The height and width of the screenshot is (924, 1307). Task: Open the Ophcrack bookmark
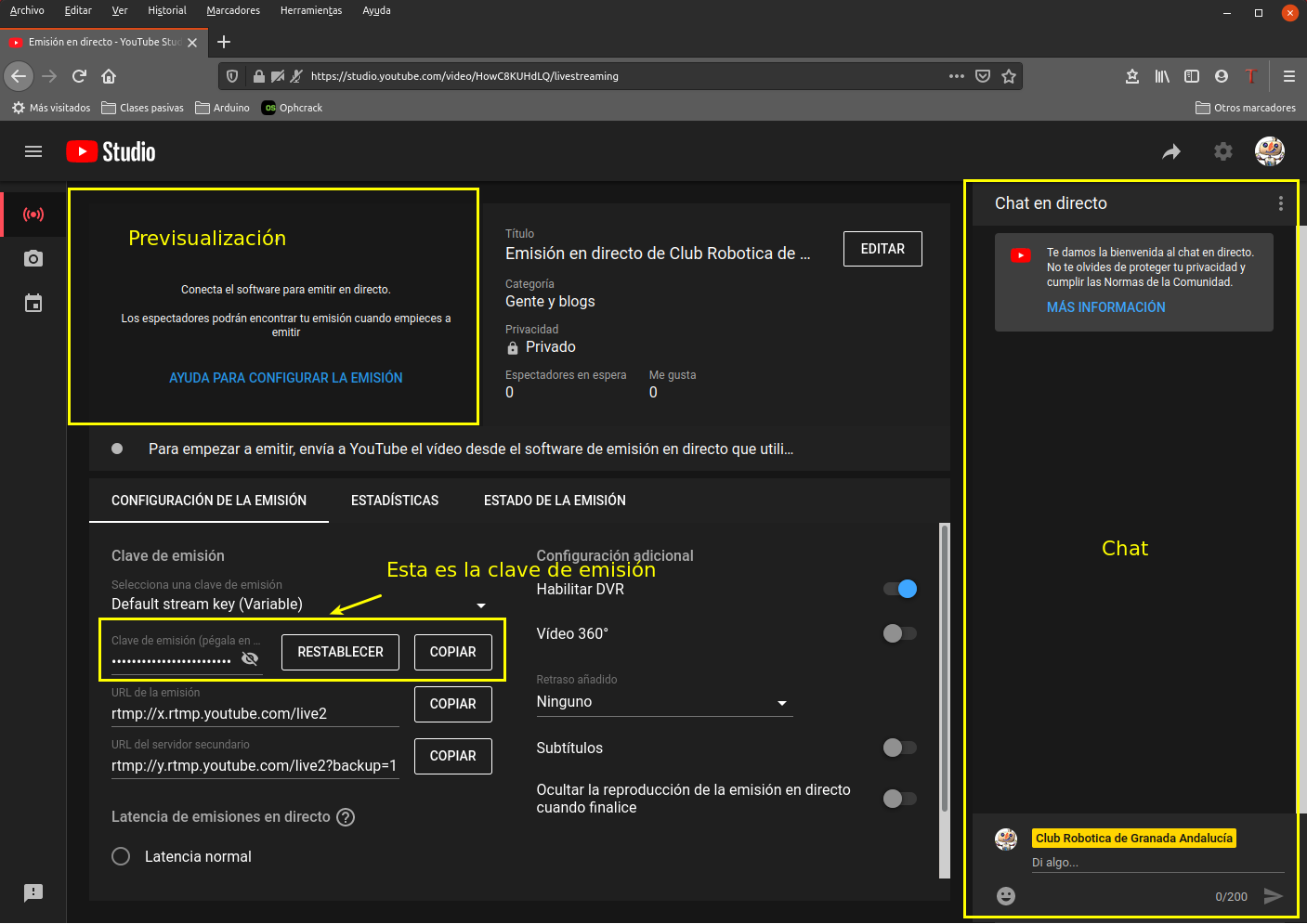coord(292,108)
